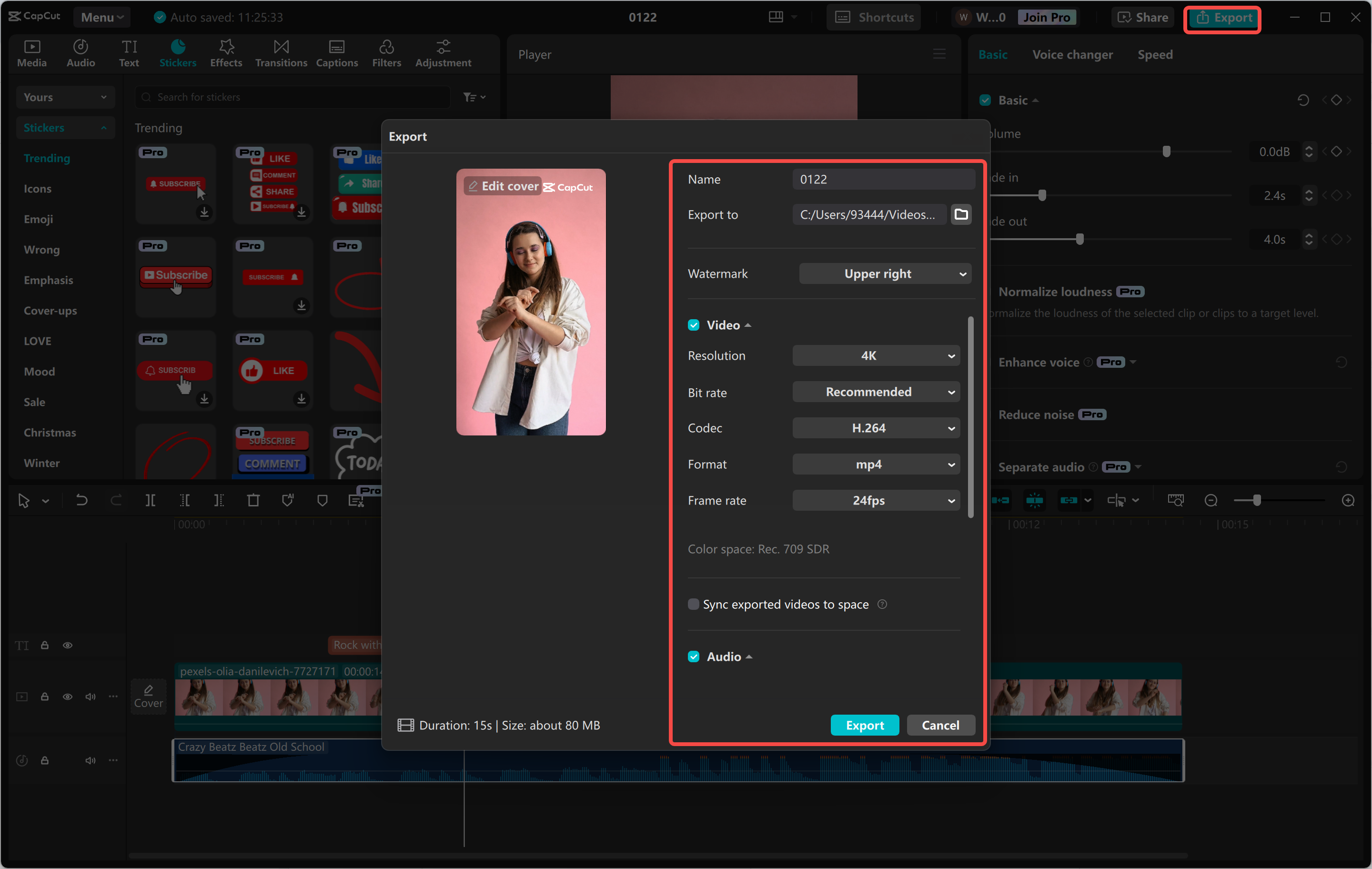Click Cancel in the Export dialog

pyautogui.click(x=940, y=725)
